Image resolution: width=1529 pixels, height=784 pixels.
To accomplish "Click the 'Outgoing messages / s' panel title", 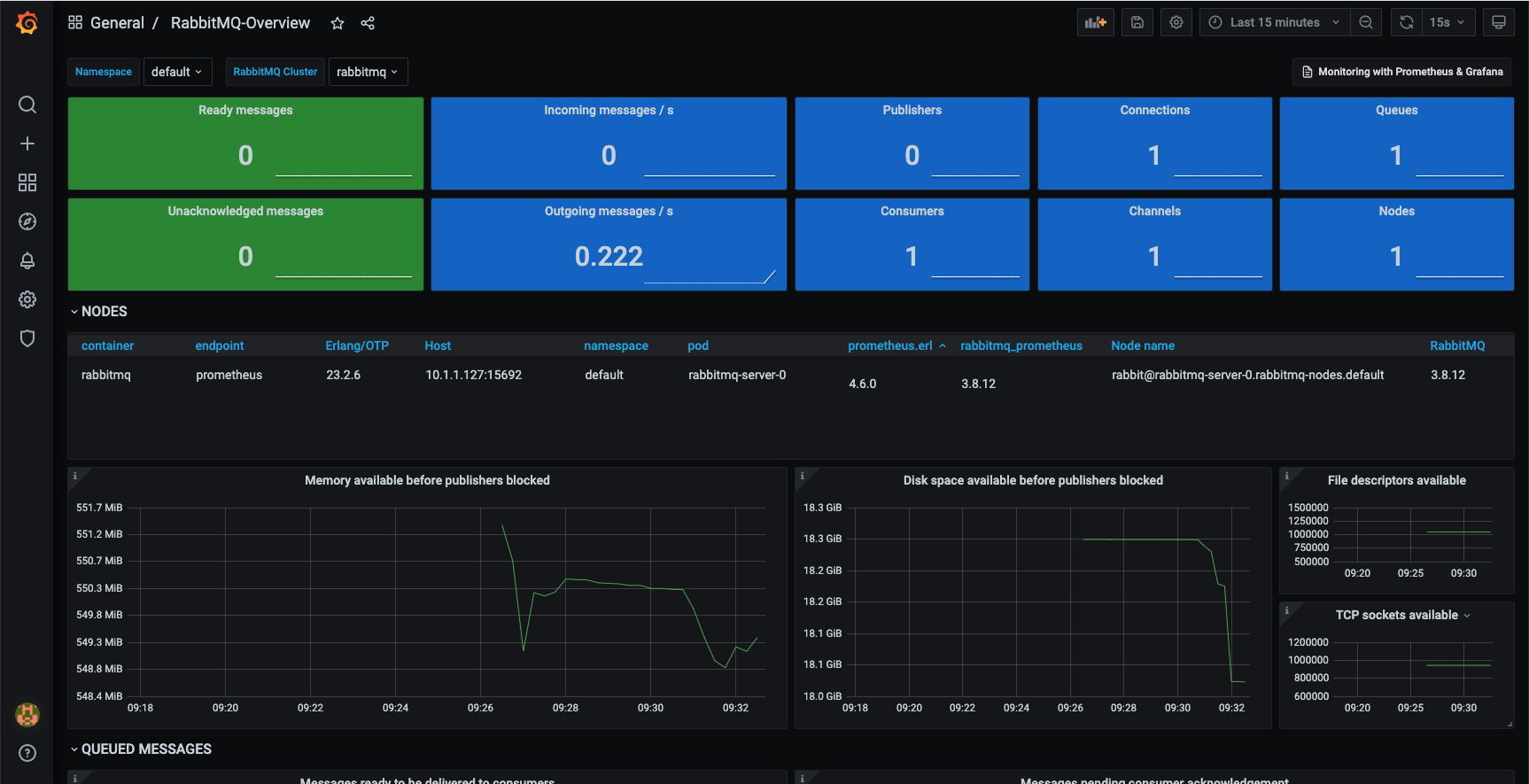I will coord(609,211).
